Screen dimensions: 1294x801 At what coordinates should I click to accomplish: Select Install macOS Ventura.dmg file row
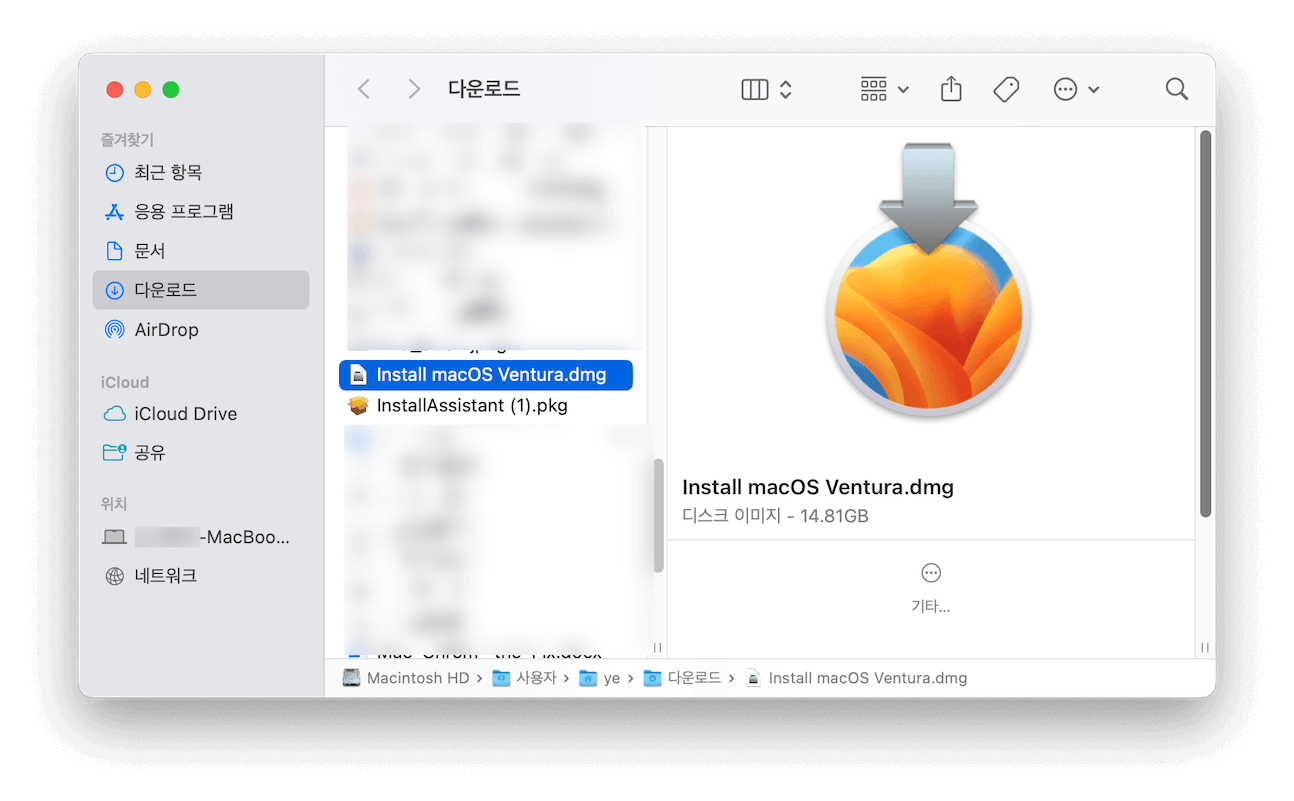click(486, 375)
